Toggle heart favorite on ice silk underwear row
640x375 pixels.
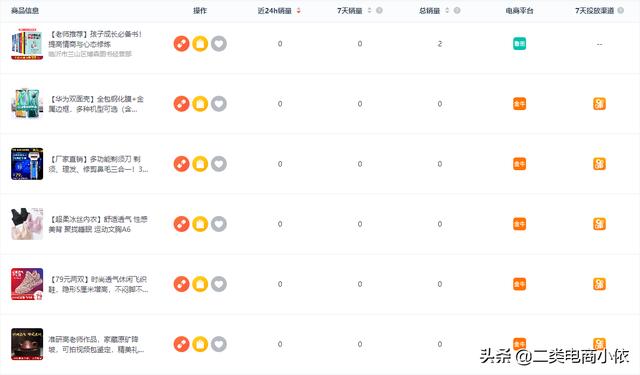219,224
